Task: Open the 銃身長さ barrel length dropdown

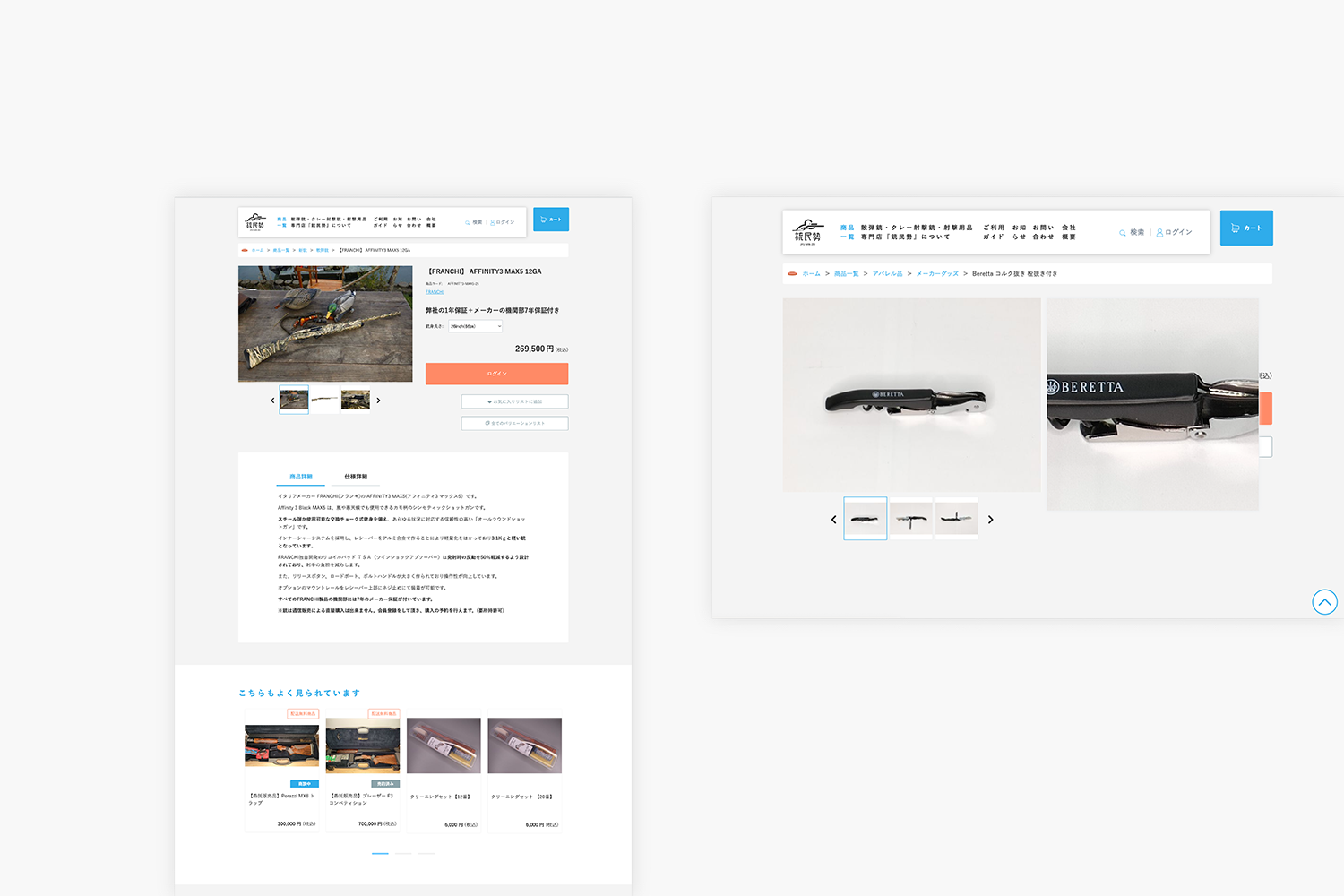Action: tap(475, 326)
